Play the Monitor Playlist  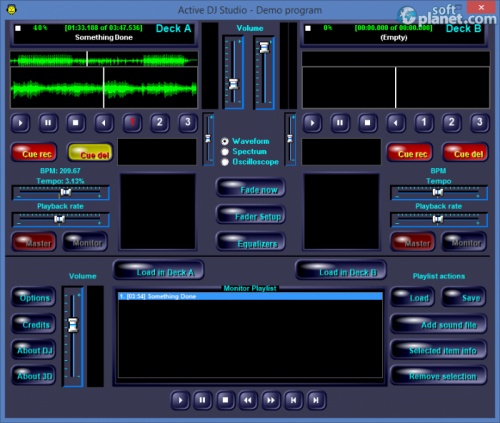pos(180,400)
